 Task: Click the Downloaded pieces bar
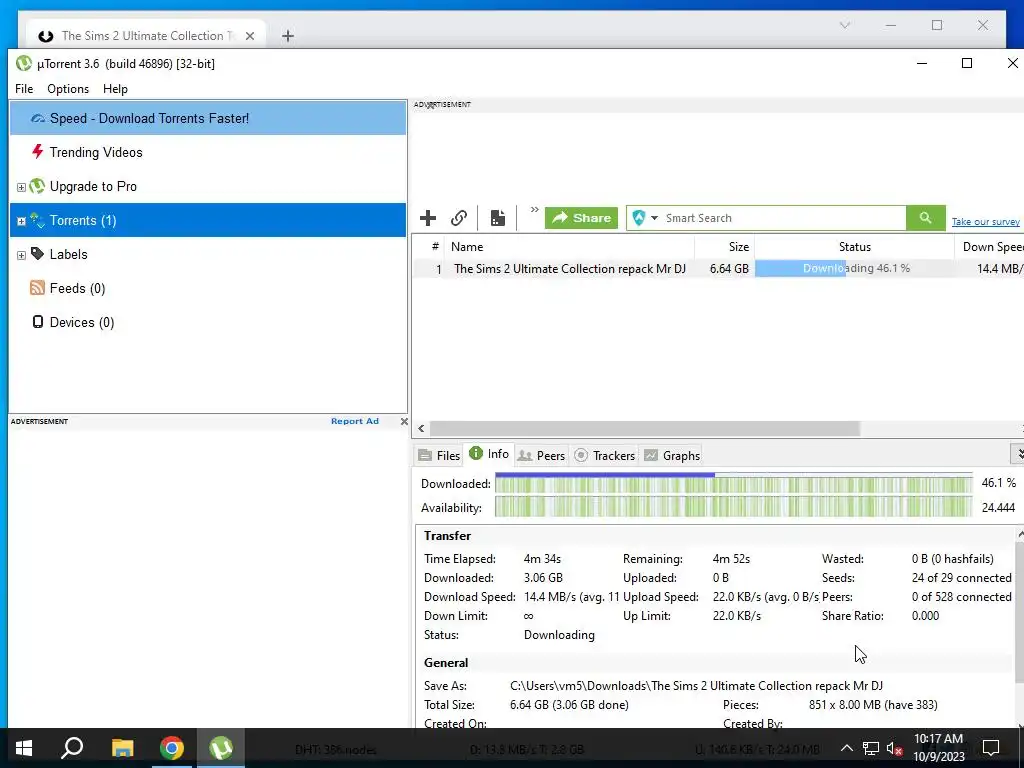tap(733, 483)
